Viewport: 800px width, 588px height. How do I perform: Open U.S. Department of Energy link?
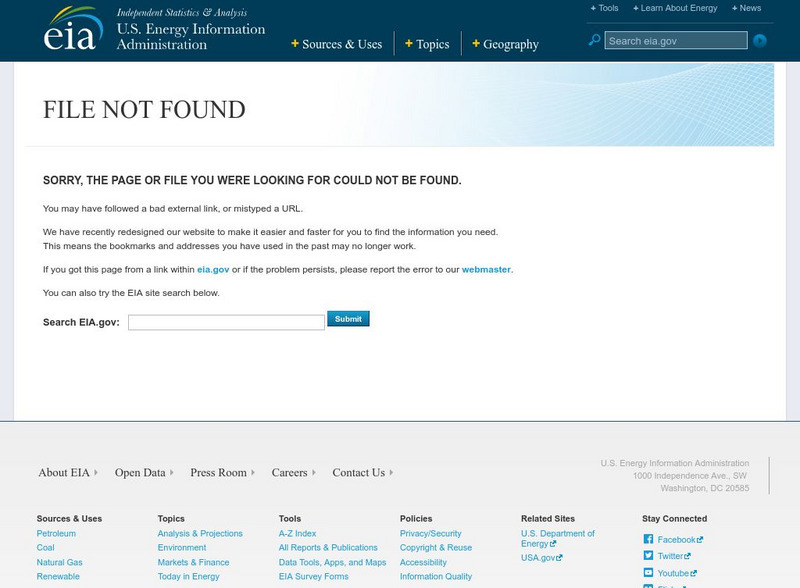click(x=558, y=538)
